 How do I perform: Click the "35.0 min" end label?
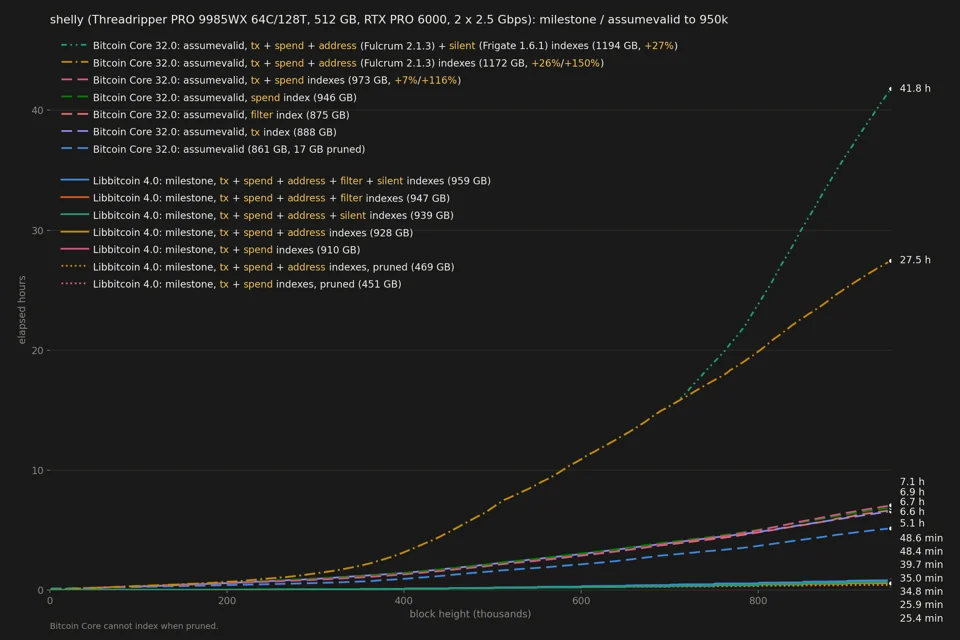click(921, 578)
